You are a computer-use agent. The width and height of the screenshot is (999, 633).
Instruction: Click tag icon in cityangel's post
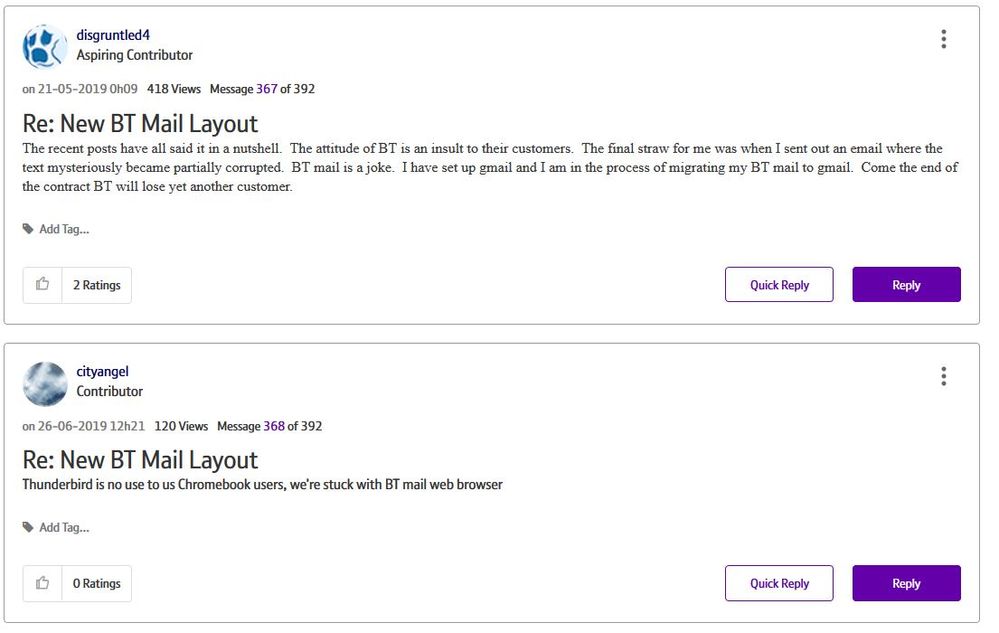point(28,527)
